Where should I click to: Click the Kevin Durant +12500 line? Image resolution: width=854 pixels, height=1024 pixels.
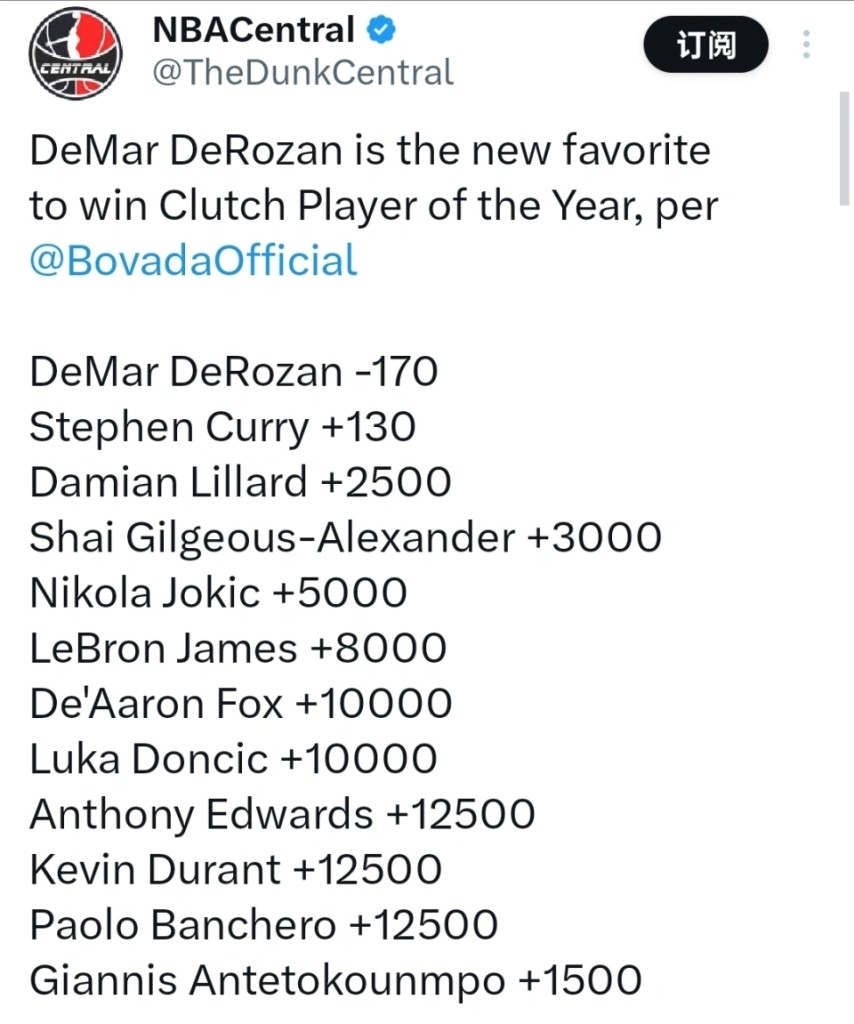pos(235,869)
